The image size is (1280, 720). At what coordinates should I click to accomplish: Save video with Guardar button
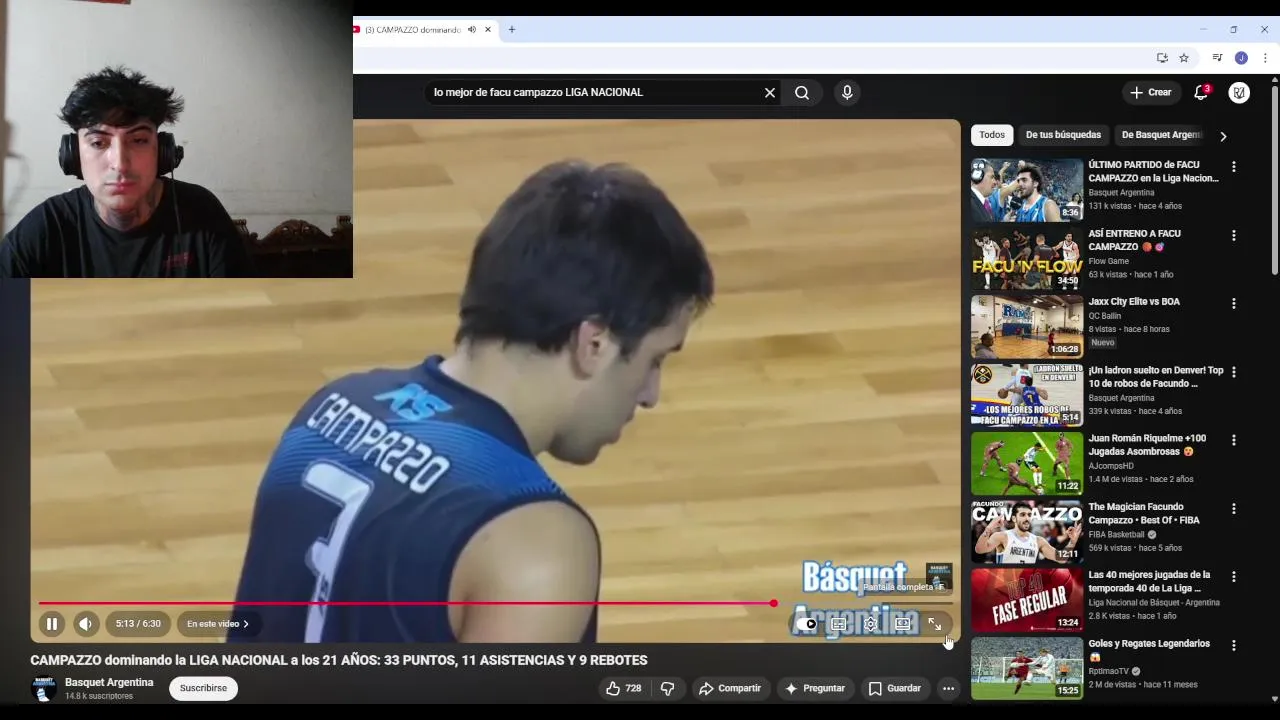coord(895,688)
